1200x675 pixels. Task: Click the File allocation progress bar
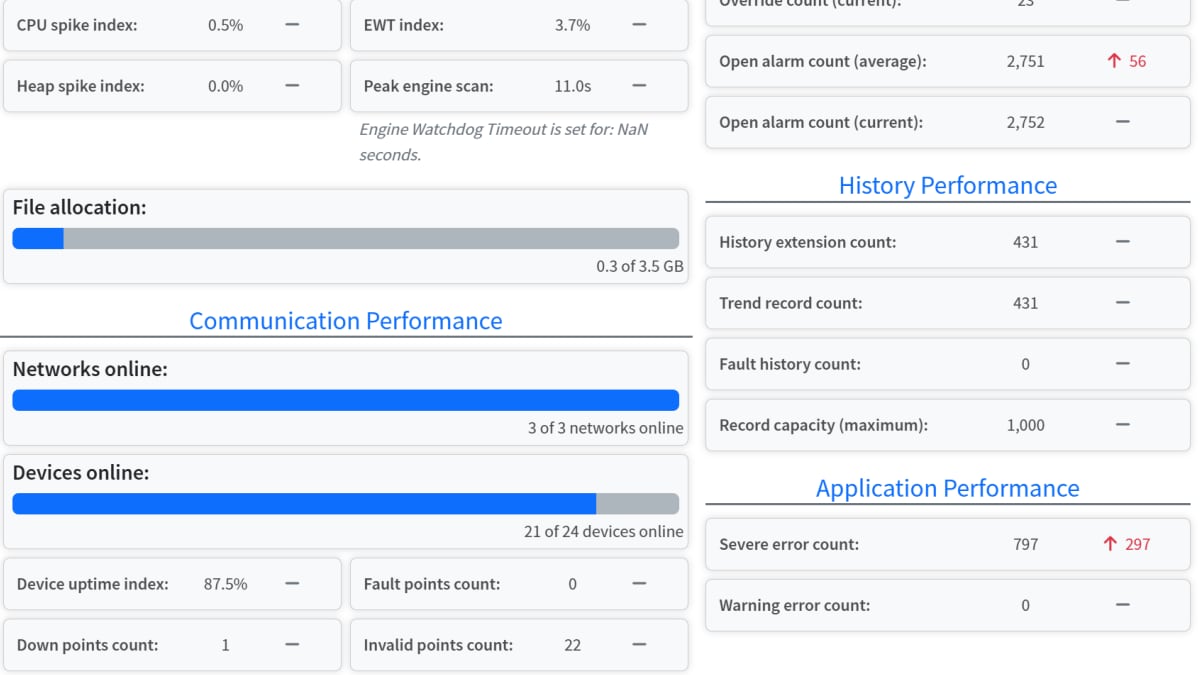(x=345, y=239)
